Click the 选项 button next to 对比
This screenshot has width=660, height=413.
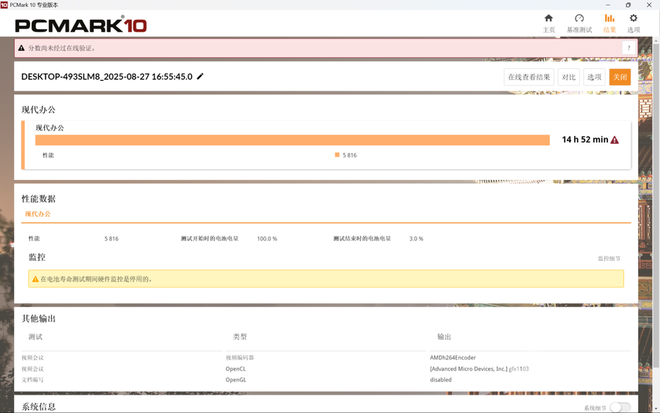click(594, 77)
